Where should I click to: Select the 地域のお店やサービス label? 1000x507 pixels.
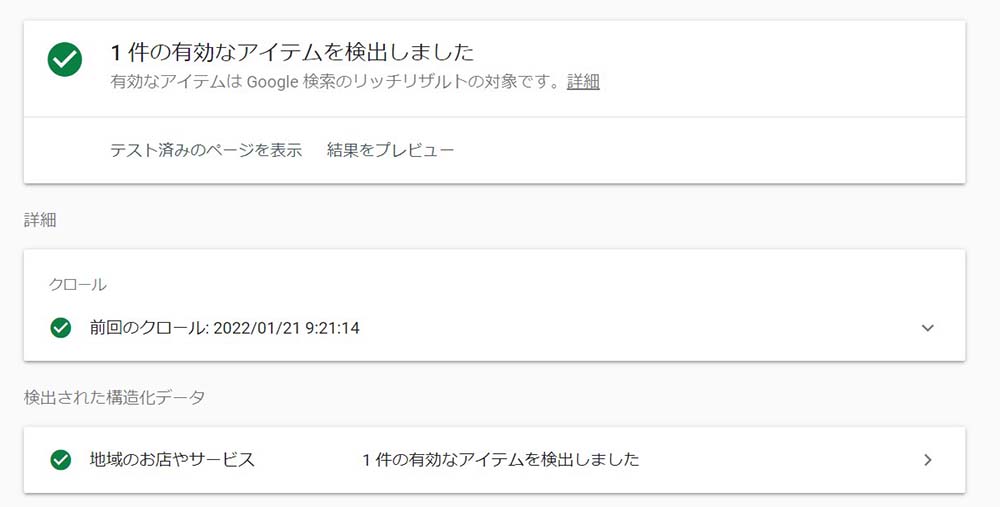172,460
